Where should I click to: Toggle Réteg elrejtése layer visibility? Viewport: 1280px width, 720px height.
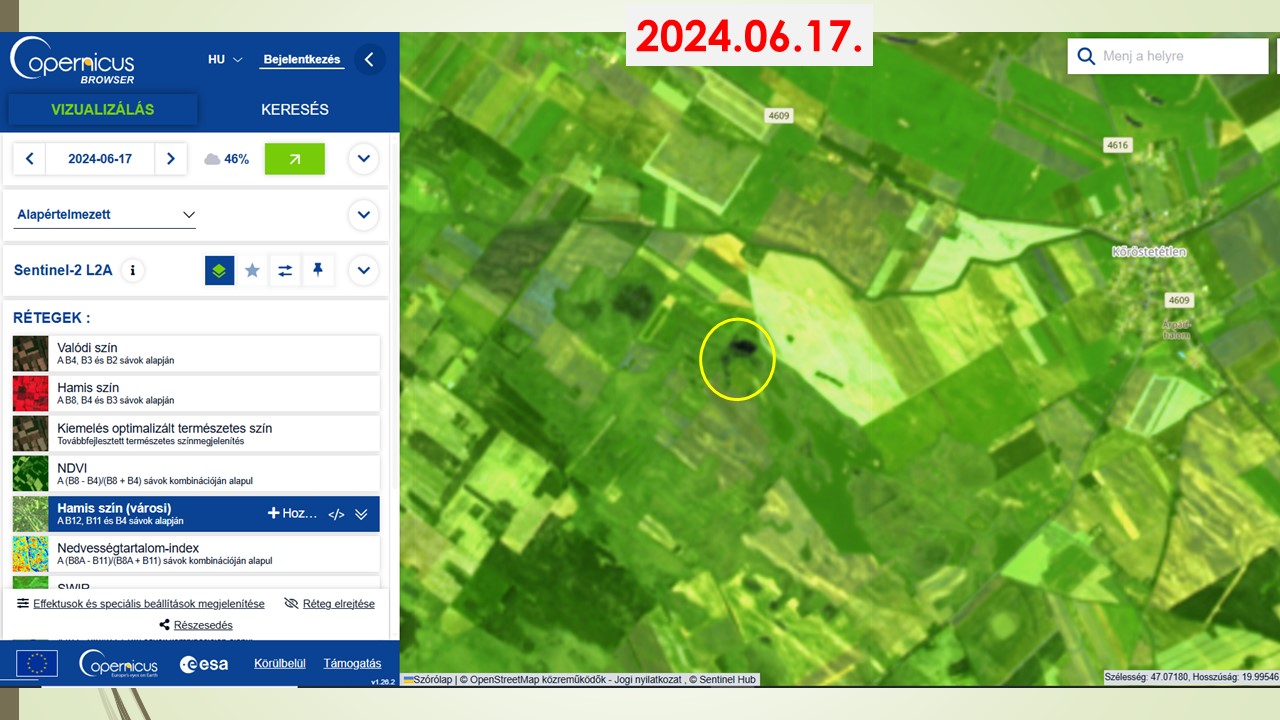click(x=330, y=604)
